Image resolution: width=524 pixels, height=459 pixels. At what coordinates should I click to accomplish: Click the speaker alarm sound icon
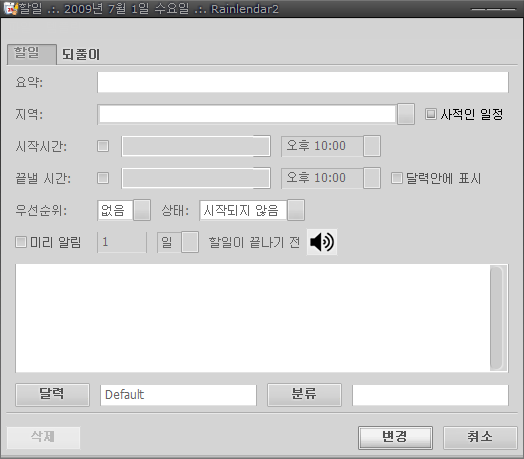[321, 242]
